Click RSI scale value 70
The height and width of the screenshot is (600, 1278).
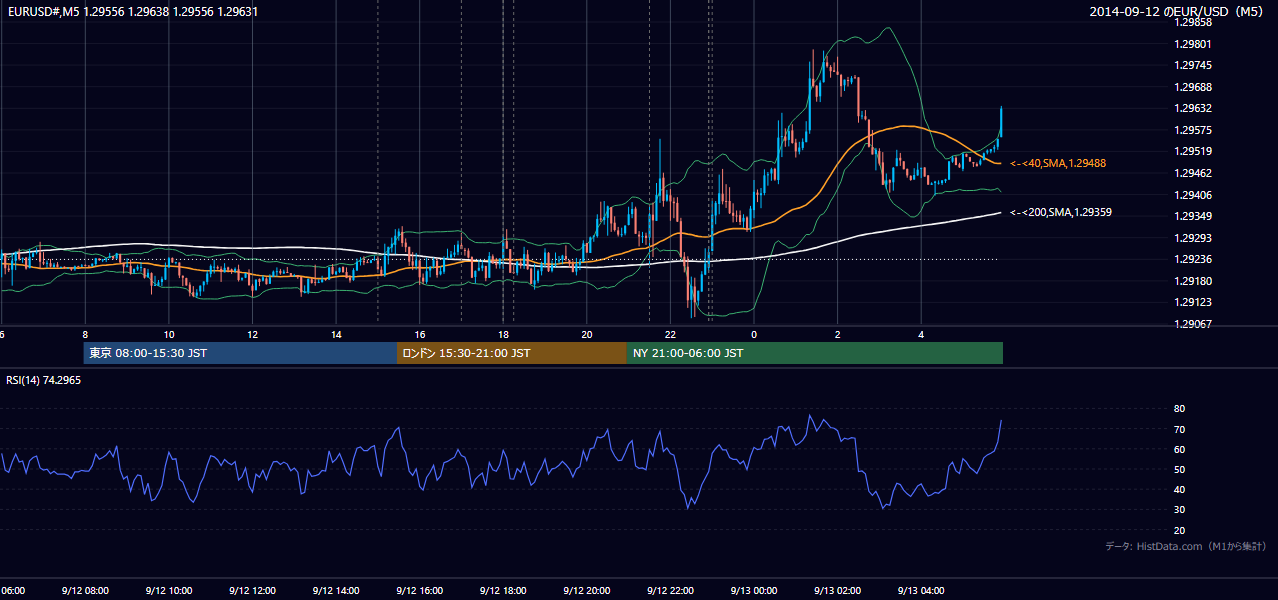click(1179, 429)
